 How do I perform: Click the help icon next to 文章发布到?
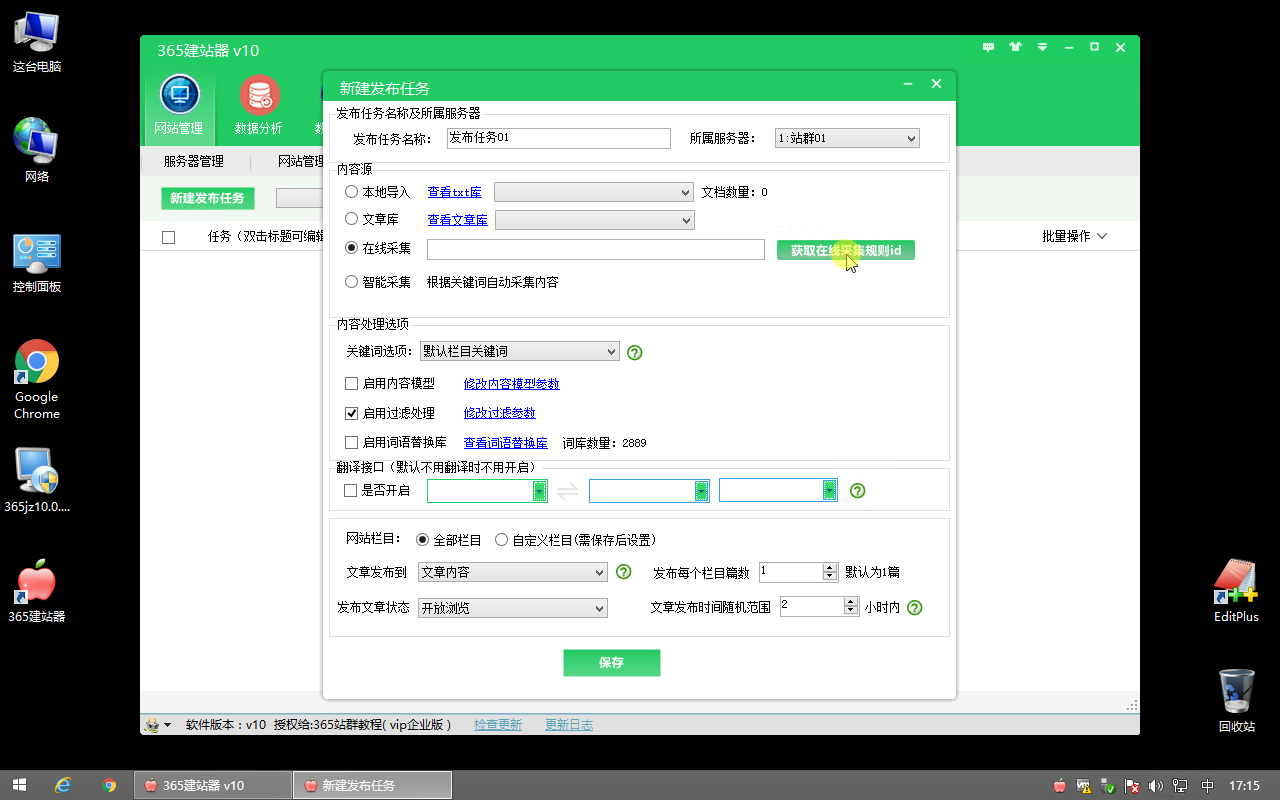tap(623, 572)
